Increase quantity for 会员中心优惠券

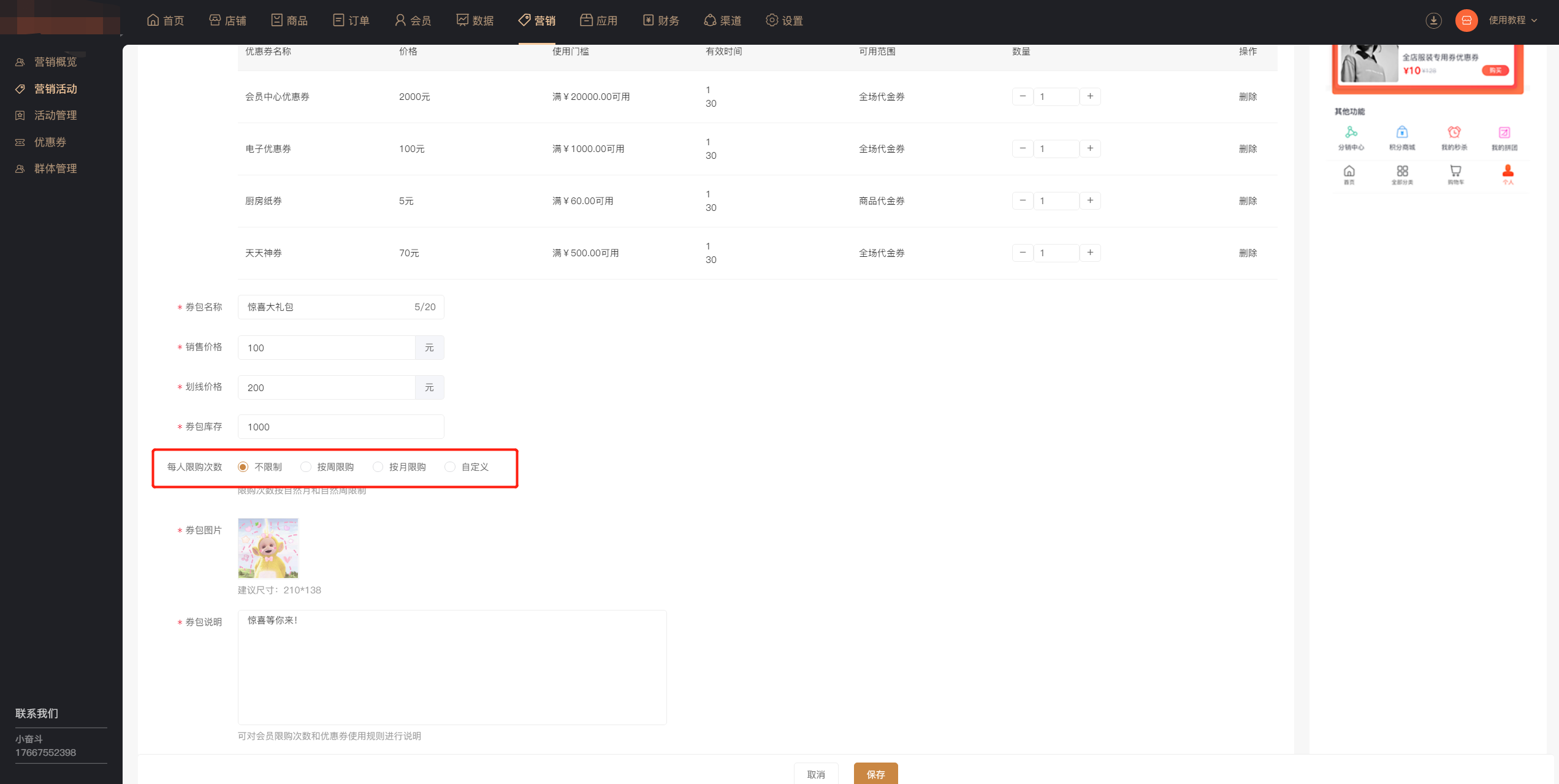pyautogui.click(x=1090, y=96)
